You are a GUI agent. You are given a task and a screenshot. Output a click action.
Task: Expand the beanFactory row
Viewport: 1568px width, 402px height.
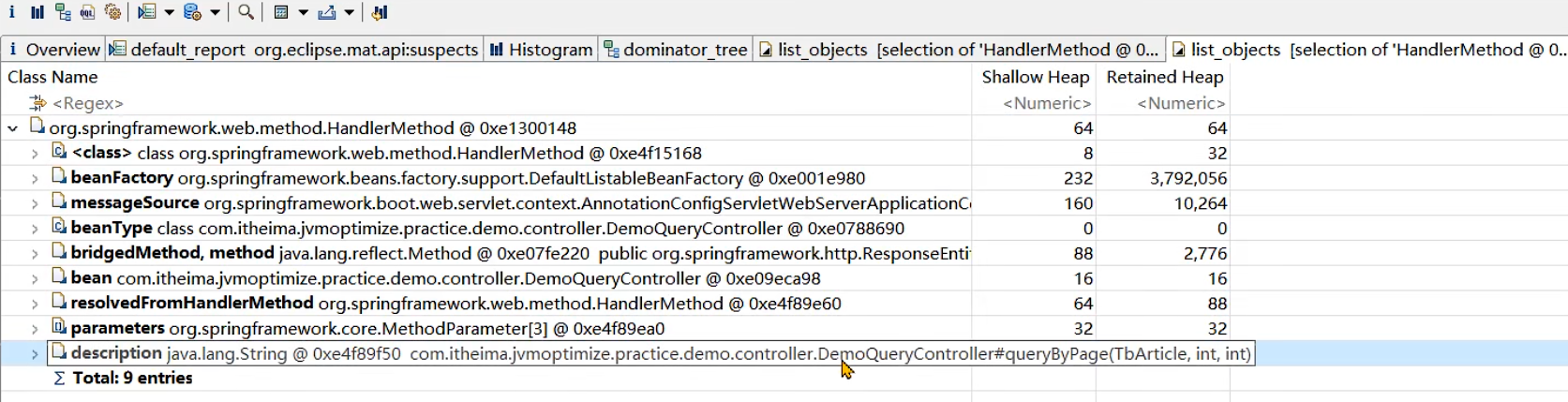tap(35, 178)
